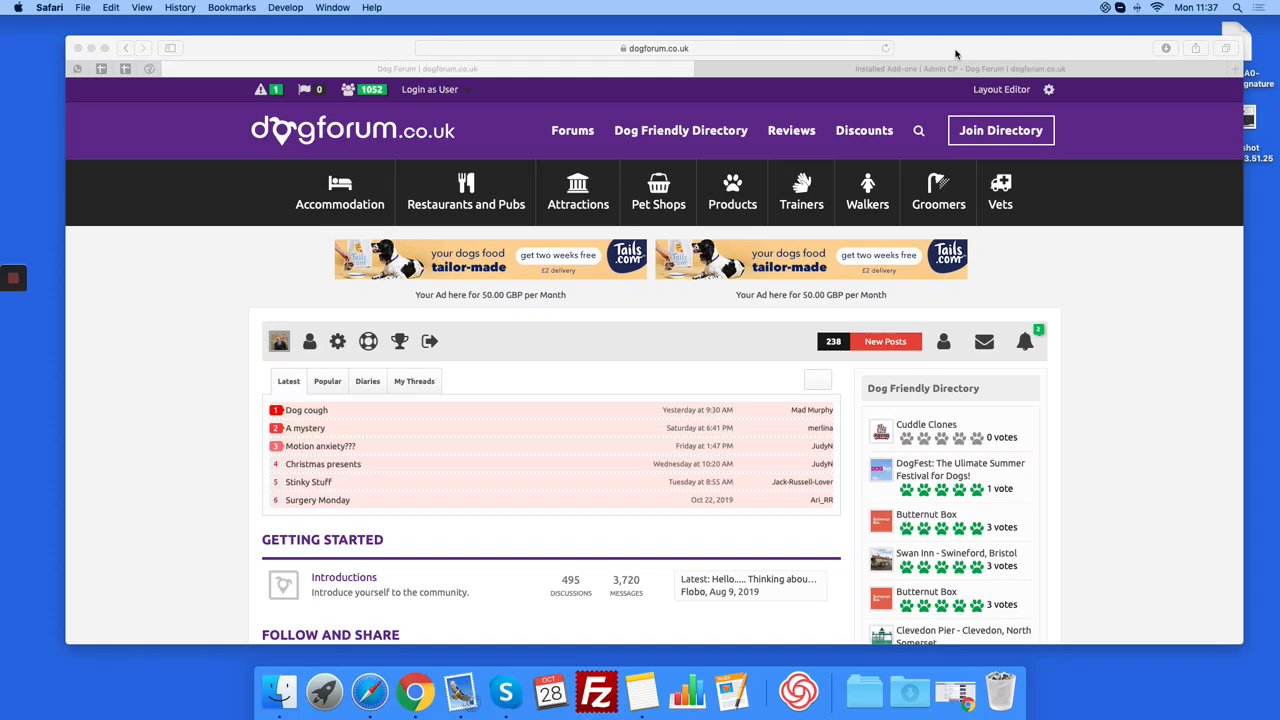Click the reports flag icon in admin bar
Screen dimensions: 1280x720
point(304,89)
